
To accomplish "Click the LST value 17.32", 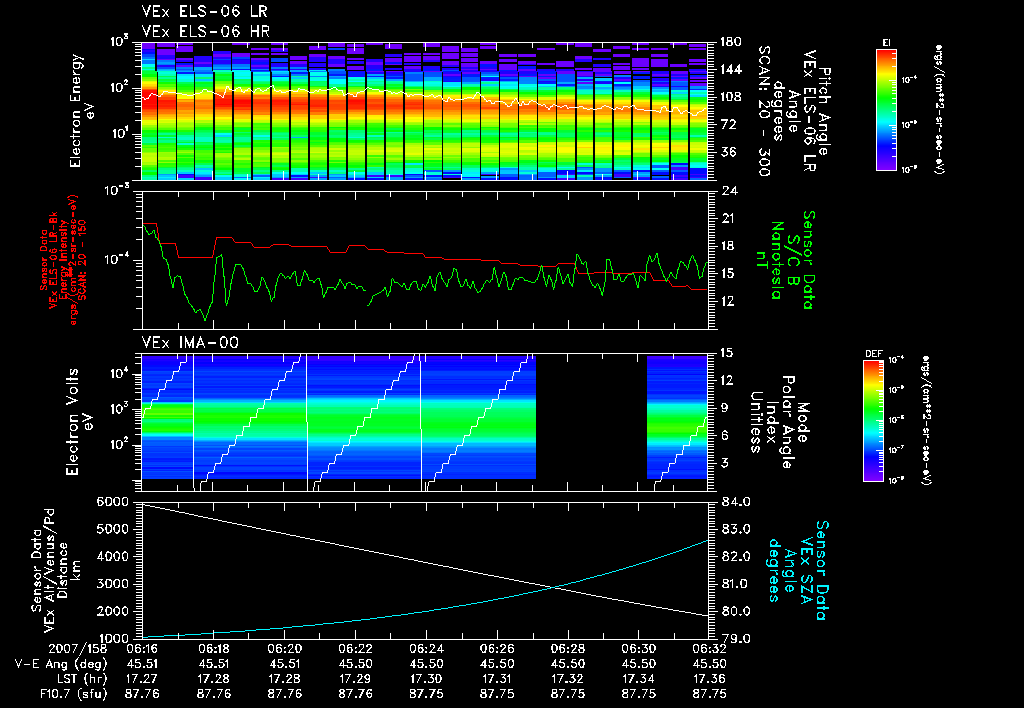I will (x=568, y=679).
